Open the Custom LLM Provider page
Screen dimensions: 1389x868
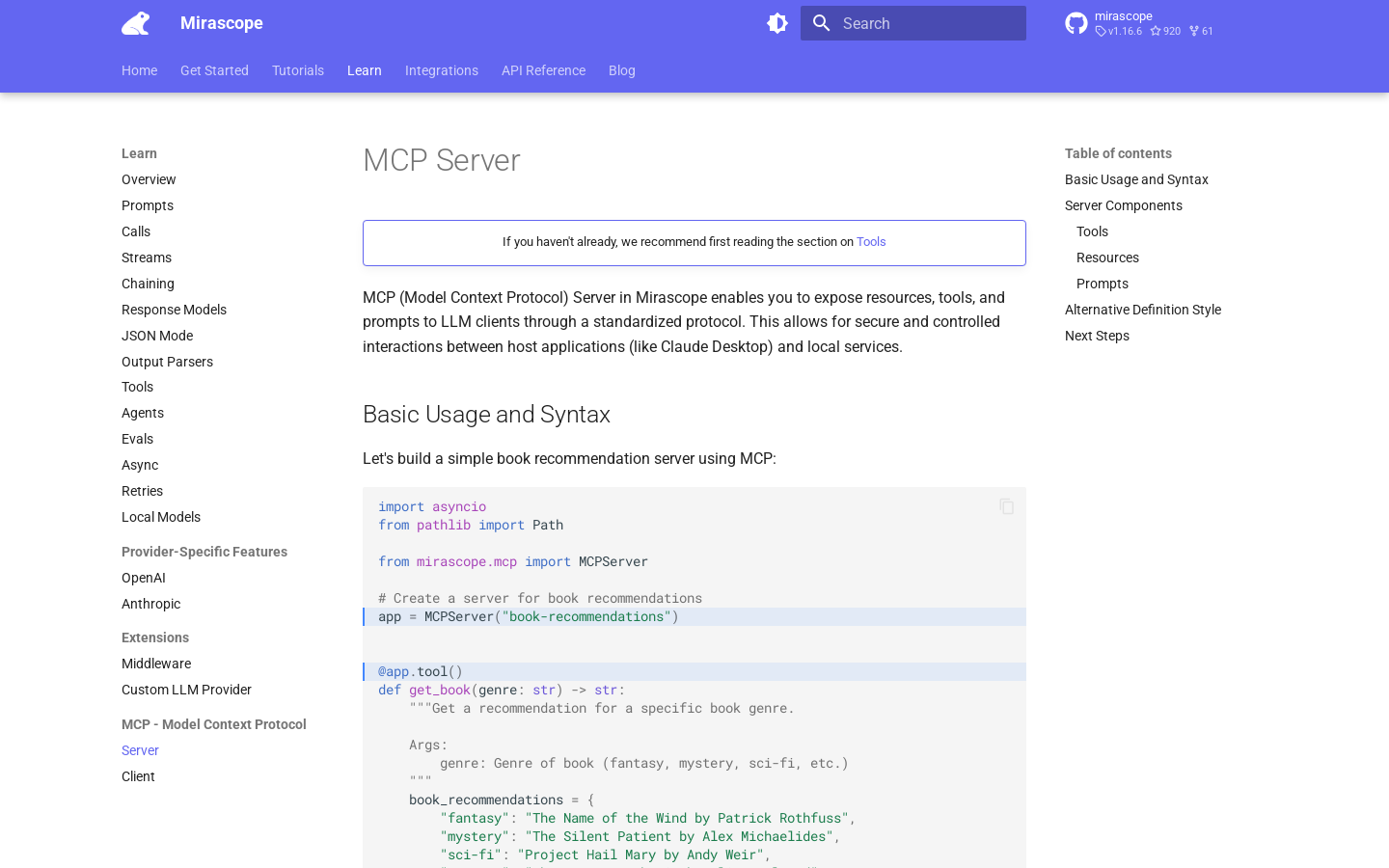[186, 690]
